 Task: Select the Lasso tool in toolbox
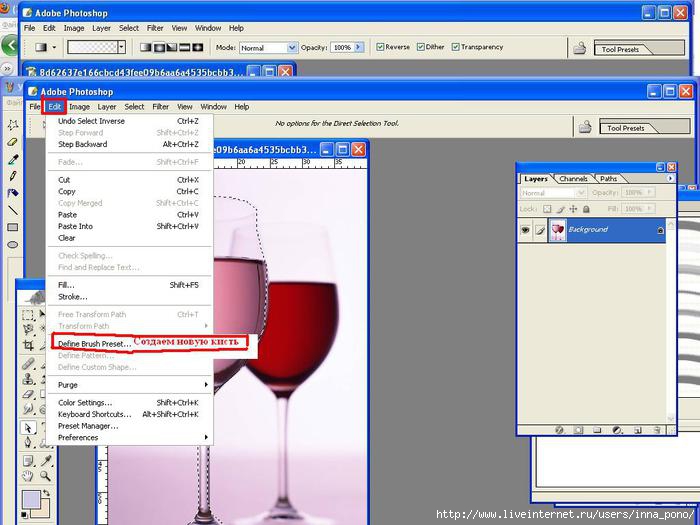tap(28, 330)
